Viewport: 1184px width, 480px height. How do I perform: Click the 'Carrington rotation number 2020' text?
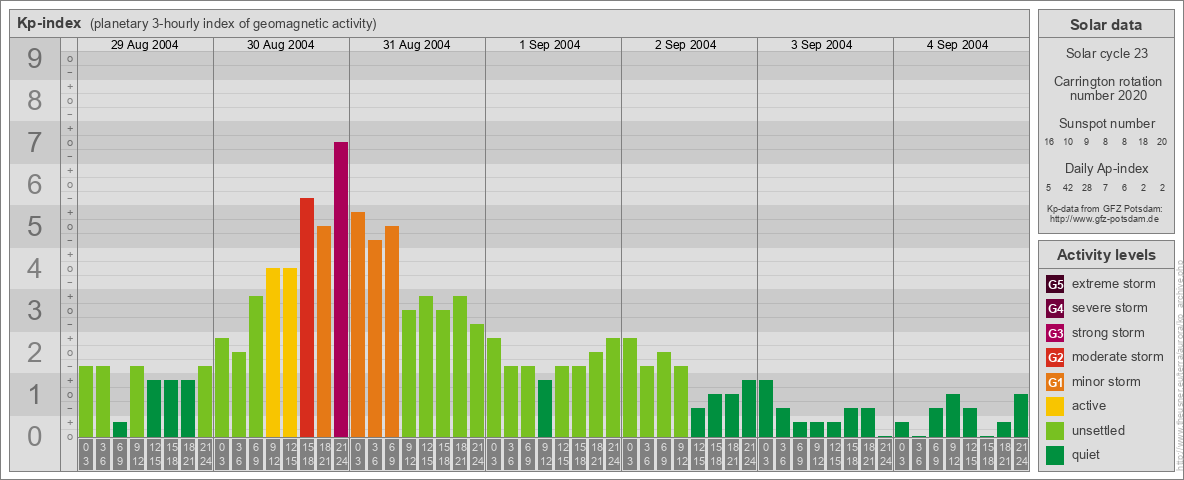1108,88
